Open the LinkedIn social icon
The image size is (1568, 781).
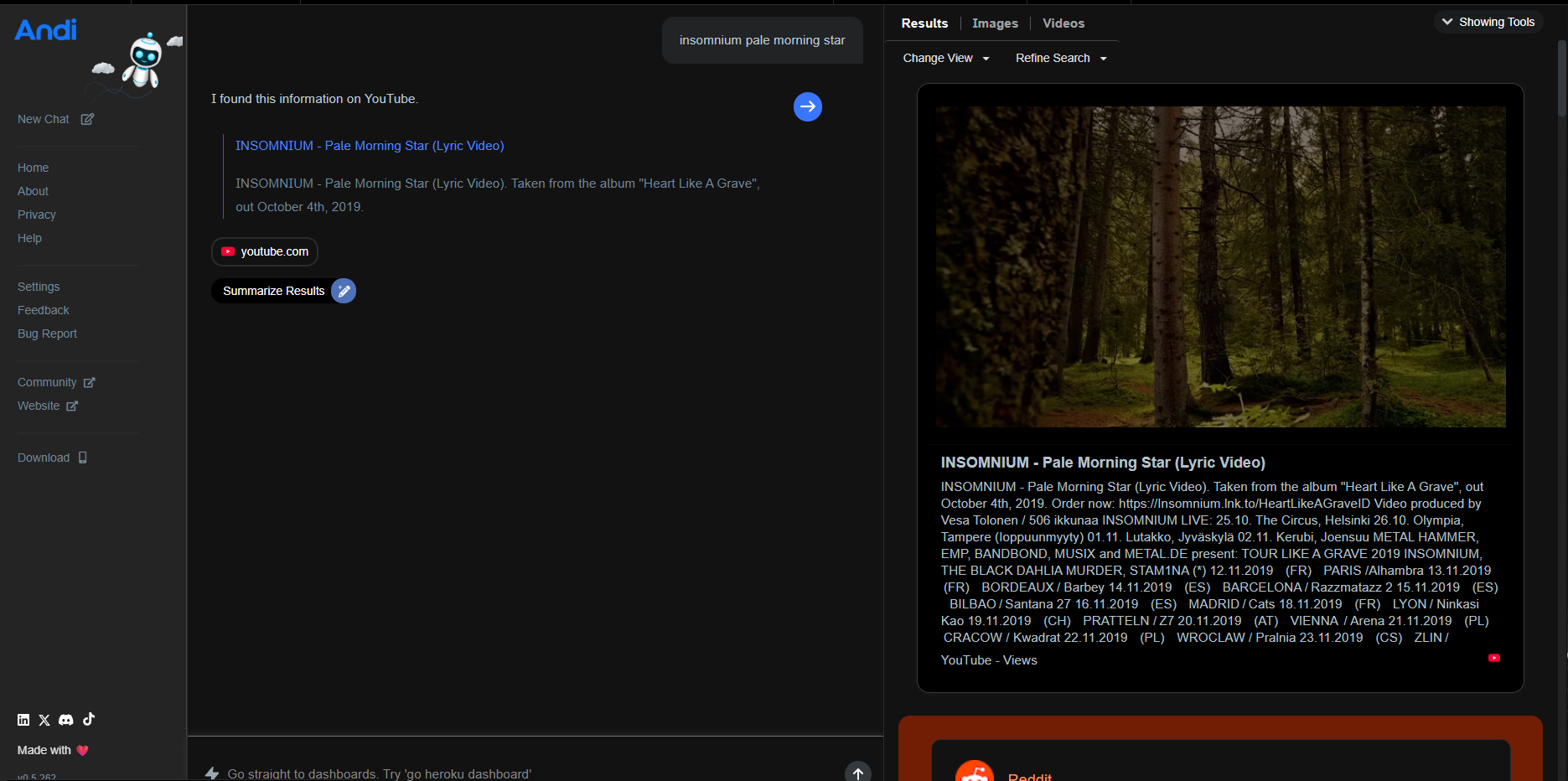pos(23,720)
